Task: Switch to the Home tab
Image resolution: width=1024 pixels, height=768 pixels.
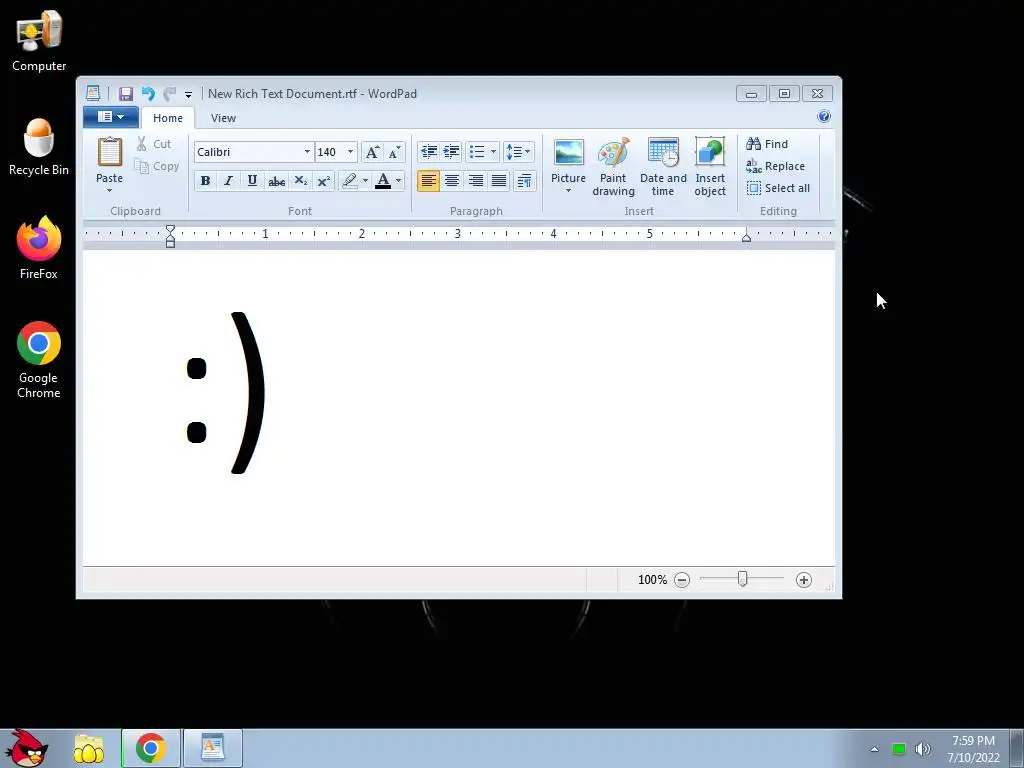Action: point(168,118)
